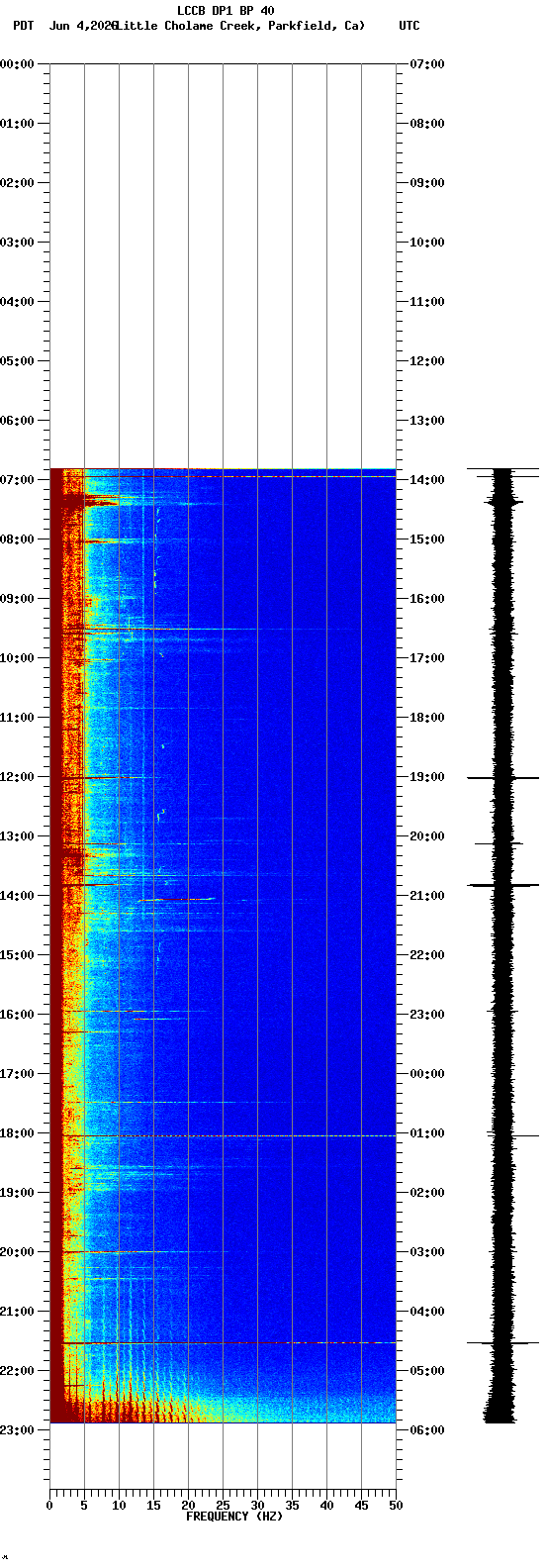546x1568 pixels.
Task: Click the '40' frequency axis tick label
Action: (326, 1506)
